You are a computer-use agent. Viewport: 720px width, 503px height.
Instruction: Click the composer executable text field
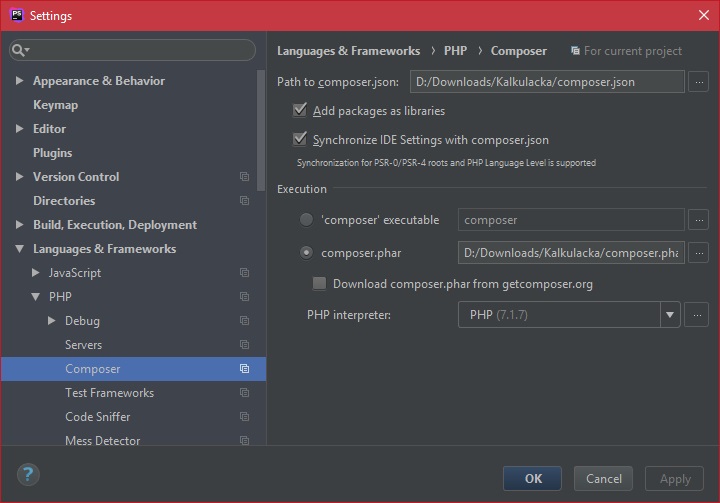point(571,220)
